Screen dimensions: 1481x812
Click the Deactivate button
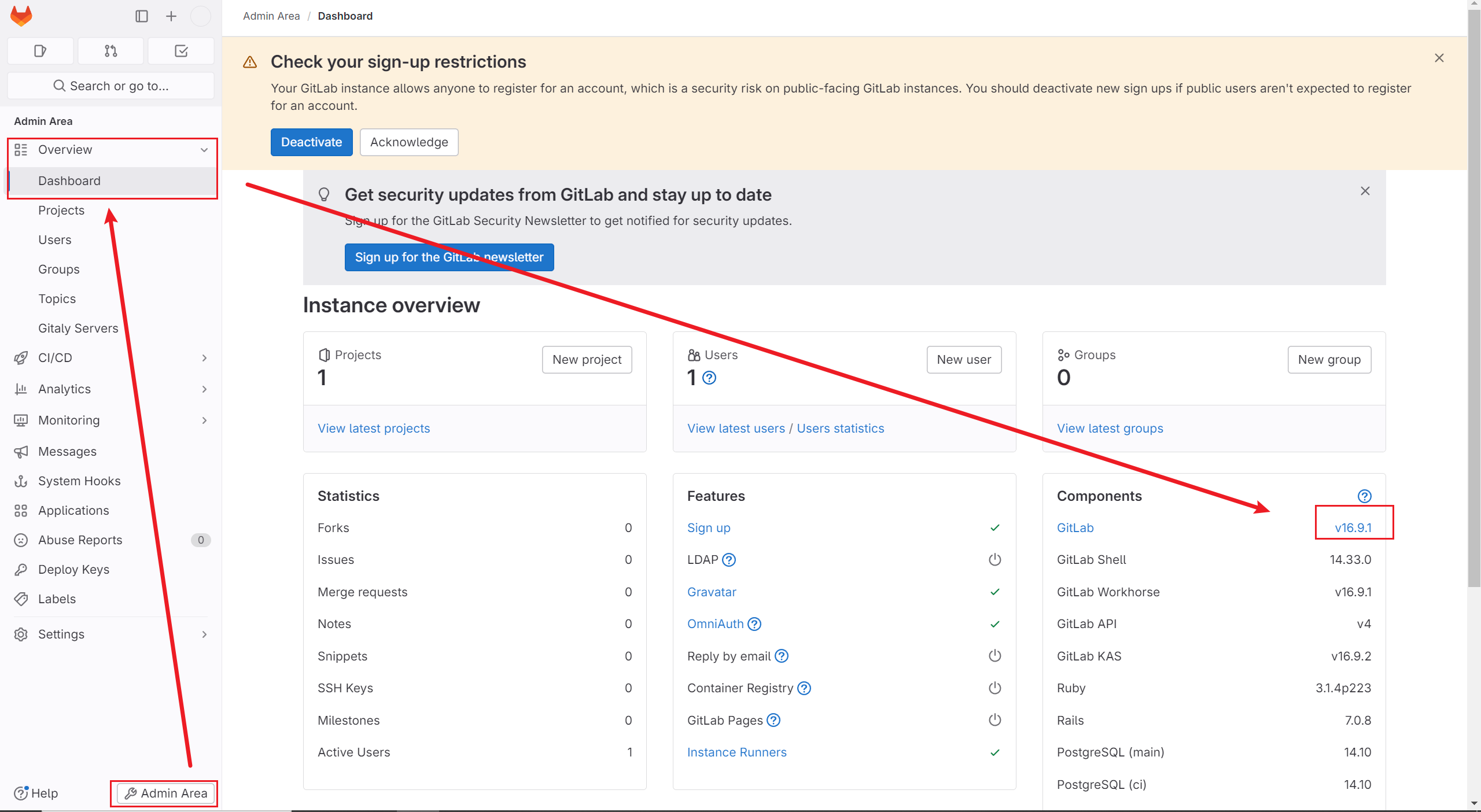(312, 142)
